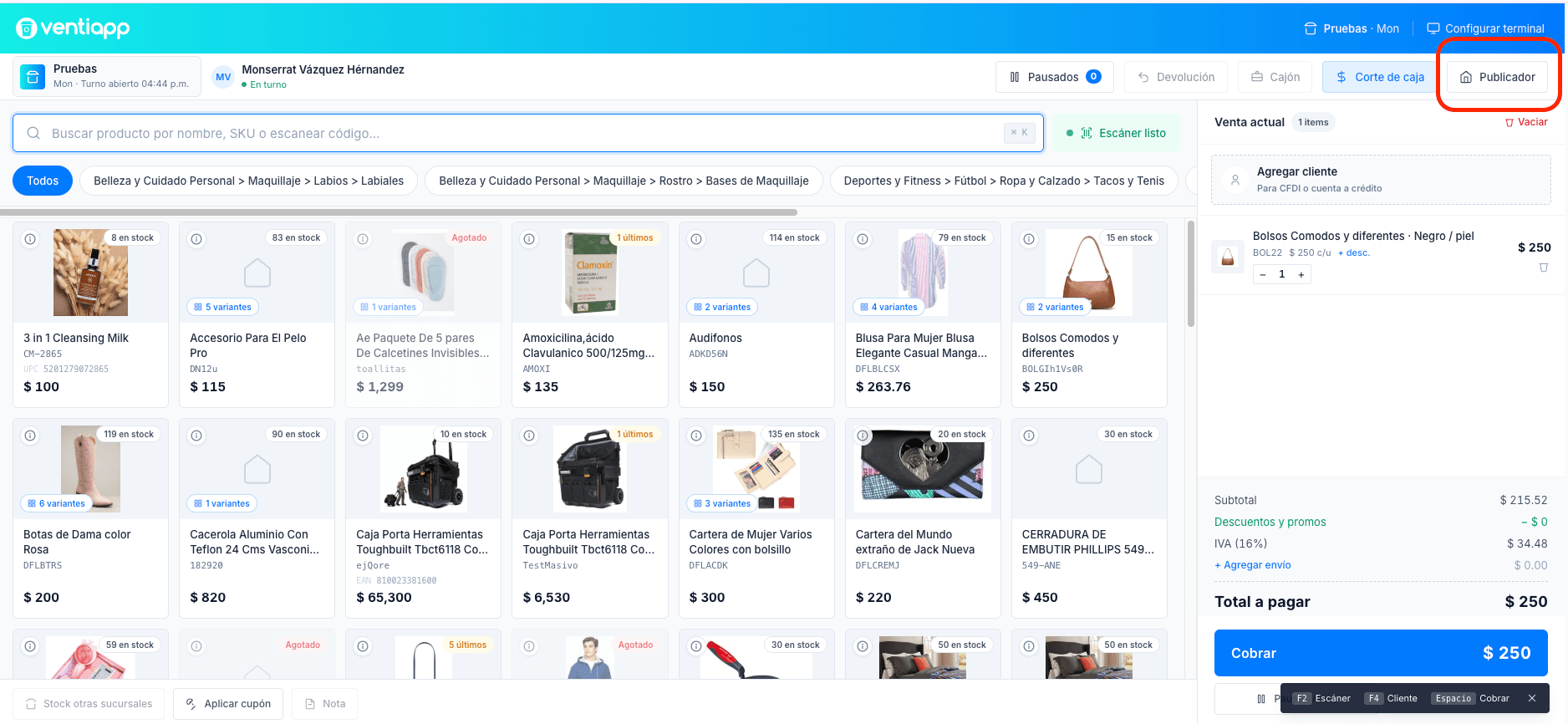Click the Cobrar $ 250 button
1568x724 pixels.
(1381, 653)
